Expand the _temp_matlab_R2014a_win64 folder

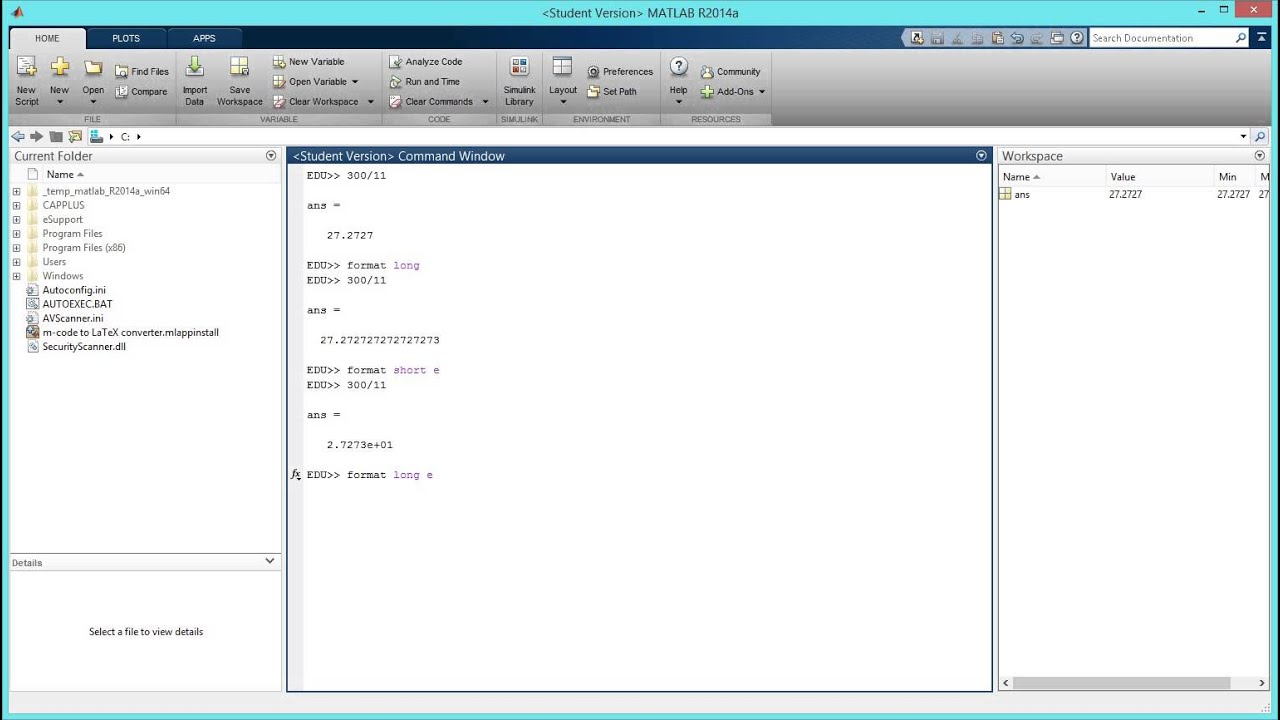pyautogui.click(x=16, y=191)
